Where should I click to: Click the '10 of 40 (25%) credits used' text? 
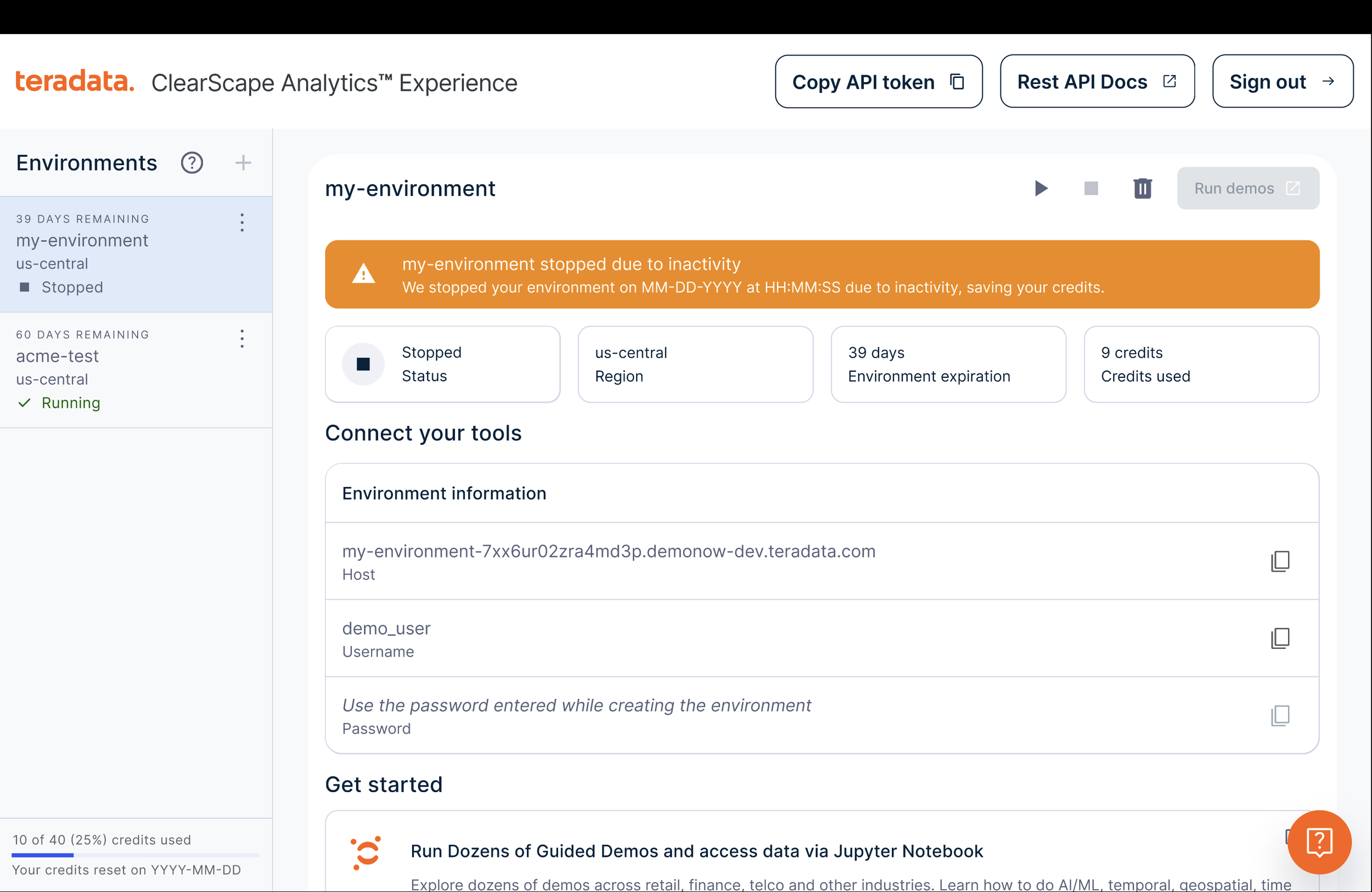pyautogui.click(x=102, y=839)
